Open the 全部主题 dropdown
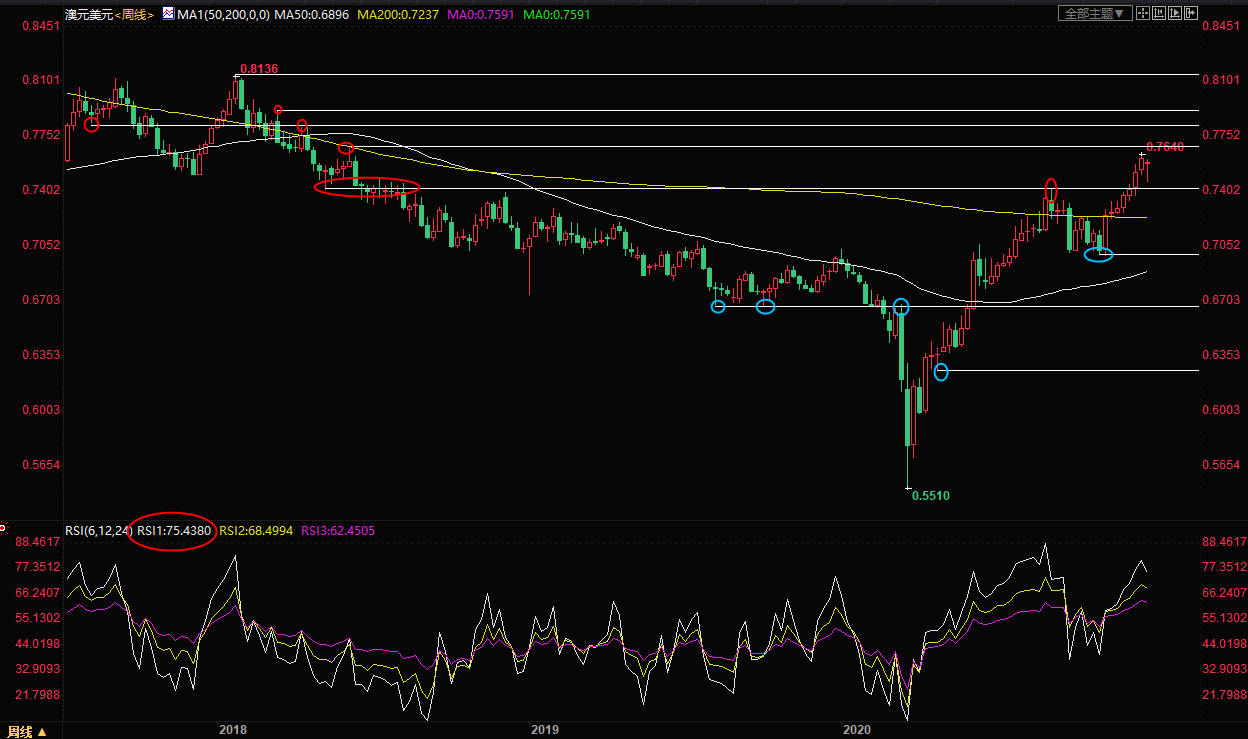The height and width of the screenshot is (739, 1248). pos(1094,13)
